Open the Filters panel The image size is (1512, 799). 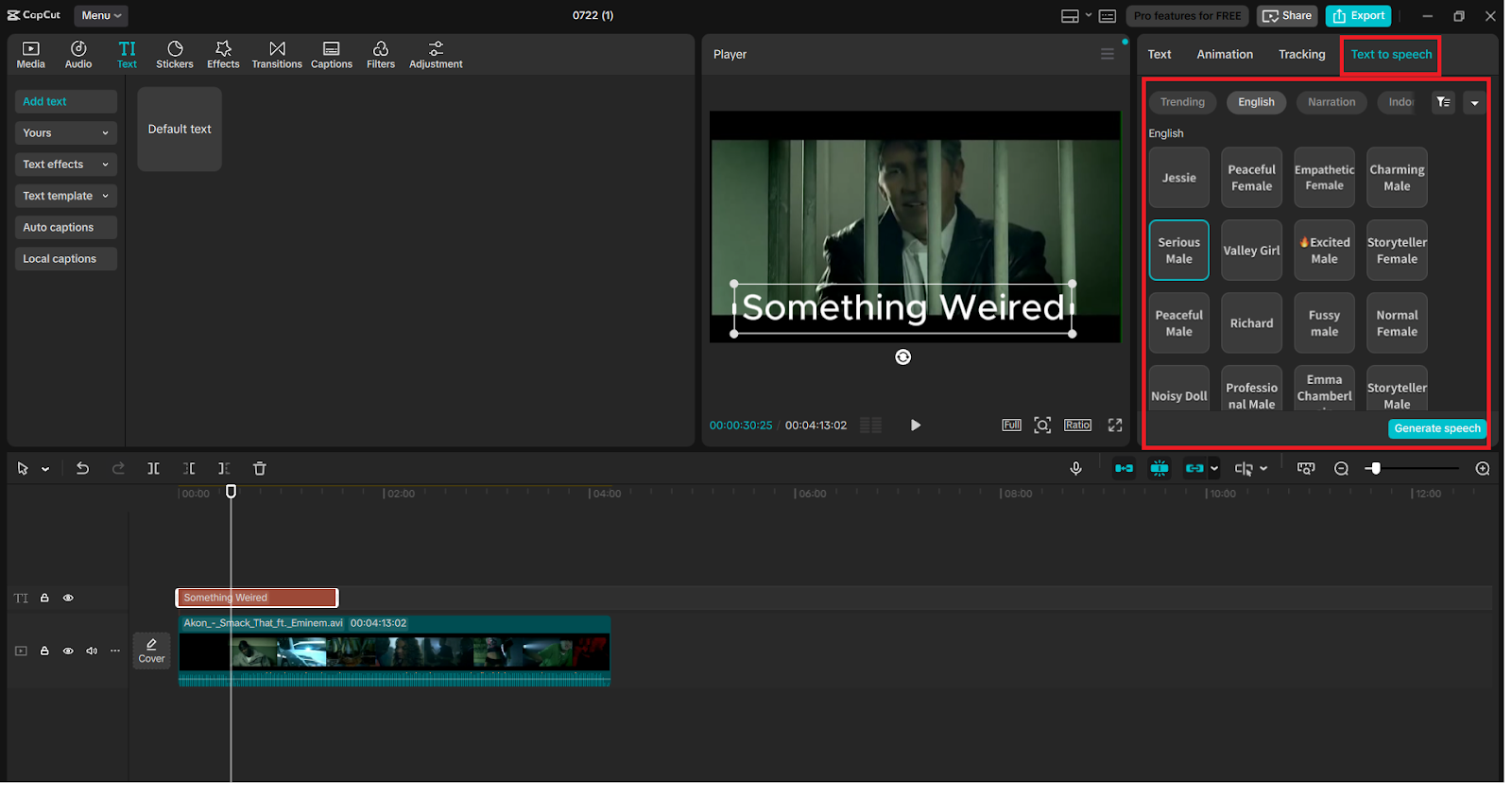381,55
